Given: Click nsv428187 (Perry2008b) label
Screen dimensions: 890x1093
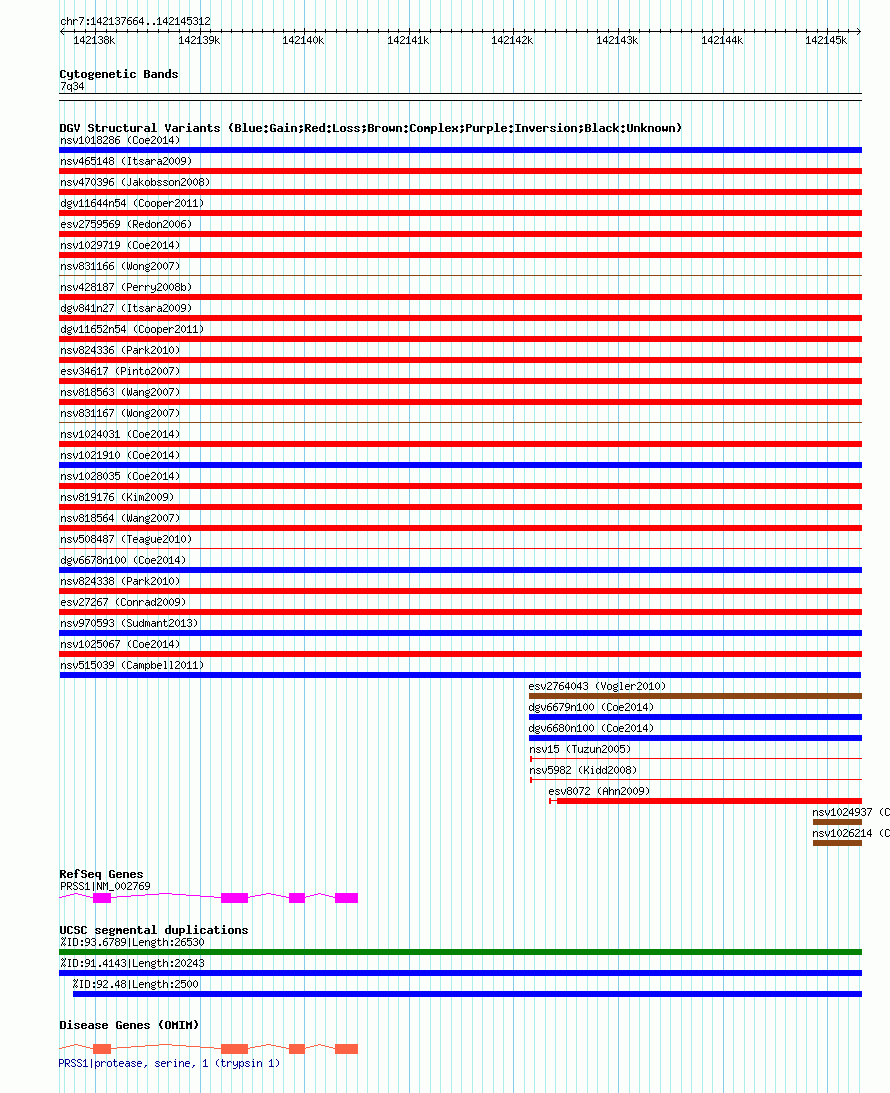Looking at the screenshot, I should pos(125,286).
